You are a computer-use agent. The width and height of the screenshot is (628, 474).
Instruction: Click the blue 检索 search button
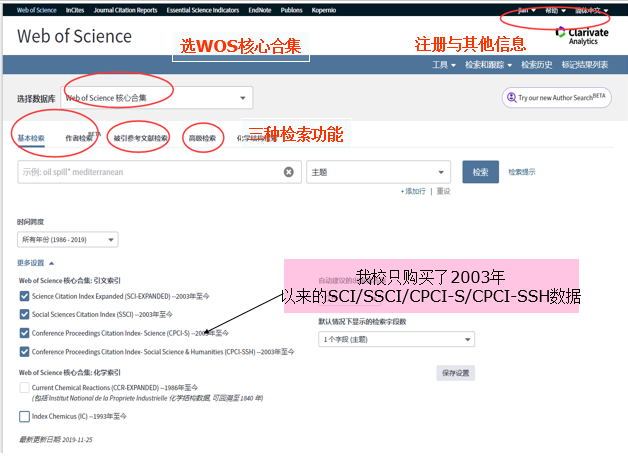[x=481, y=172]
